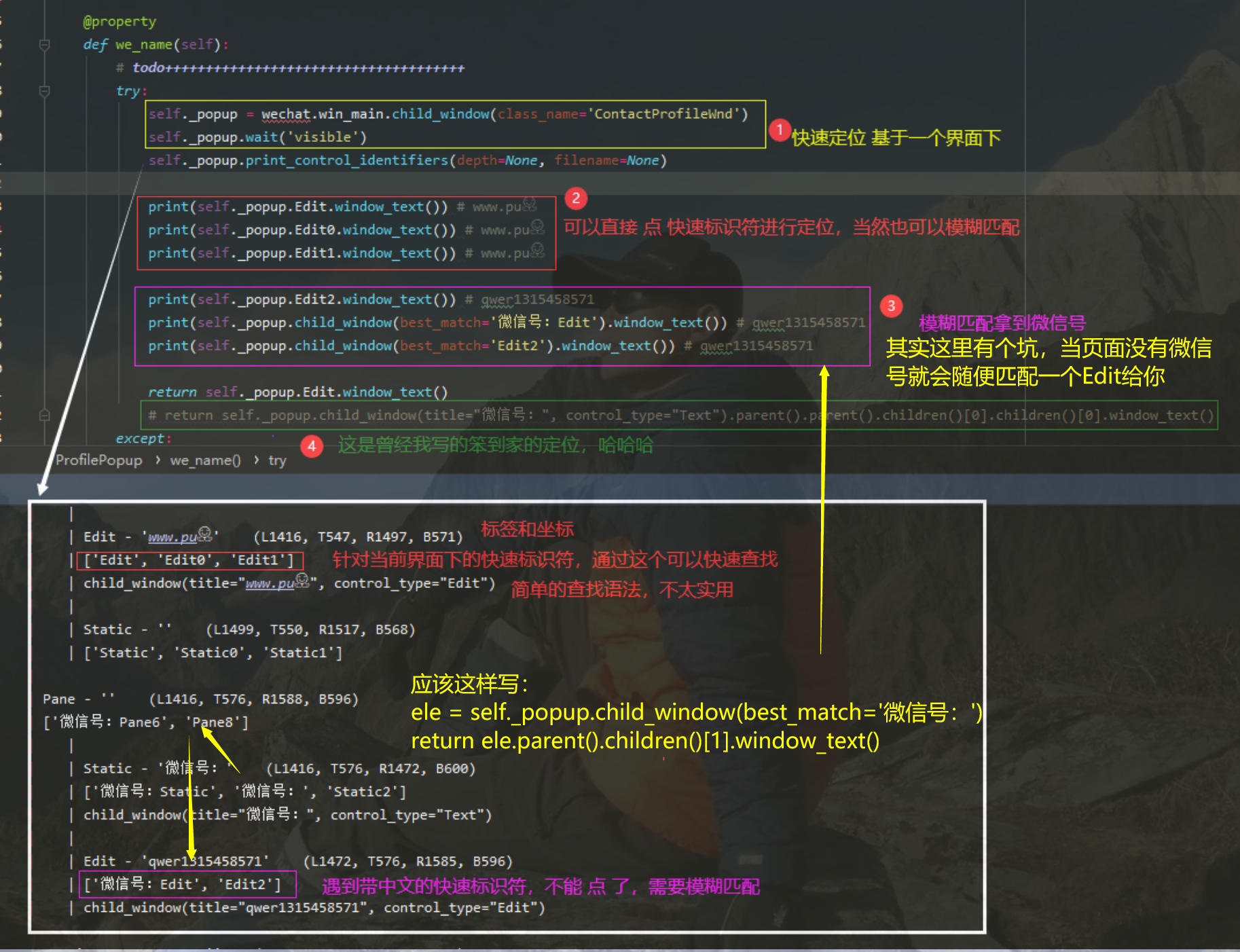
Task: Click output row ['Edit', 'Edit0', 'Edit1']
Action: [189, 560]
